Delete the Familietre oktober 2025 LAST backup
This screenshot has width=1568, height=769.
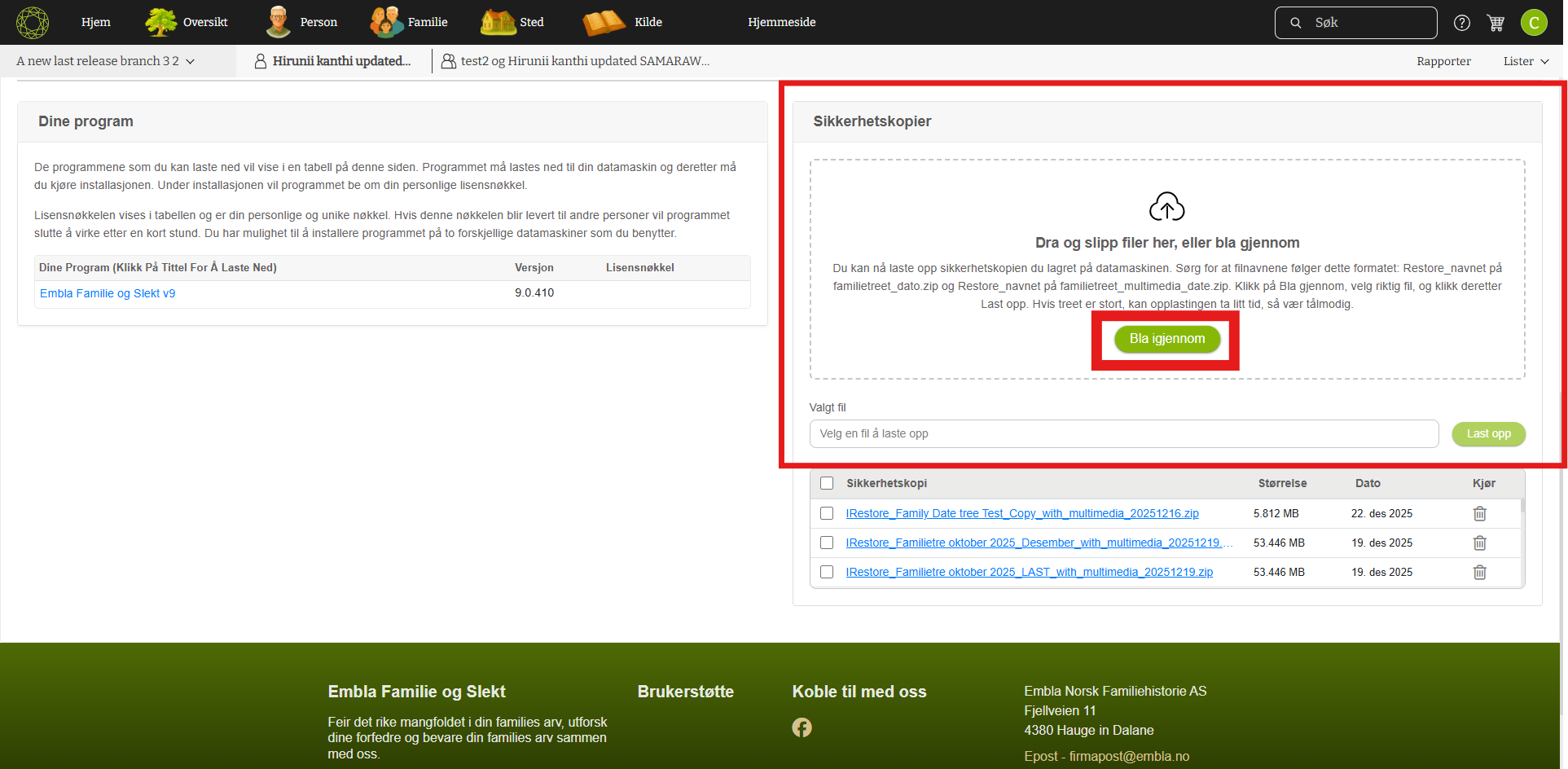(1479, 572)
